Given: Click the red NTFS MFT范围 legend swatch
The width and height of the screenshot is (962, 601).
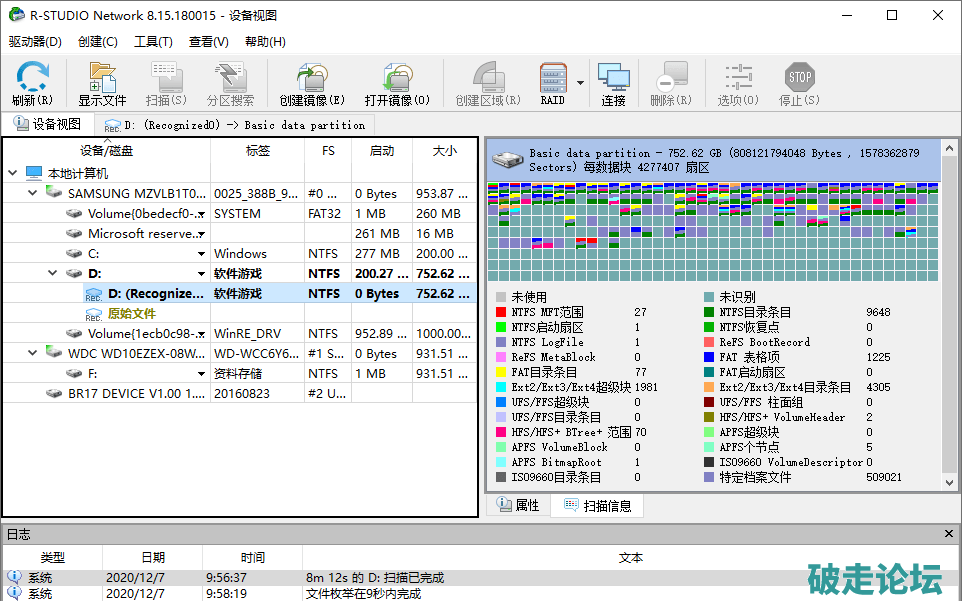Looking at the screenshot, I should tap(501, 312).
